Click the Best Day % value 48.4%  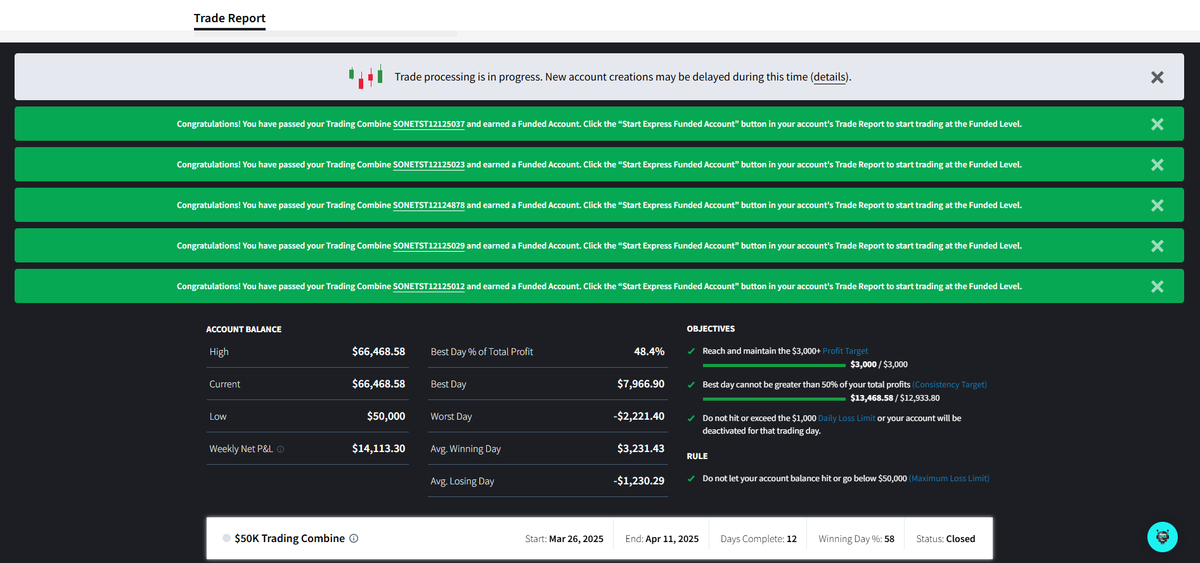649,352
